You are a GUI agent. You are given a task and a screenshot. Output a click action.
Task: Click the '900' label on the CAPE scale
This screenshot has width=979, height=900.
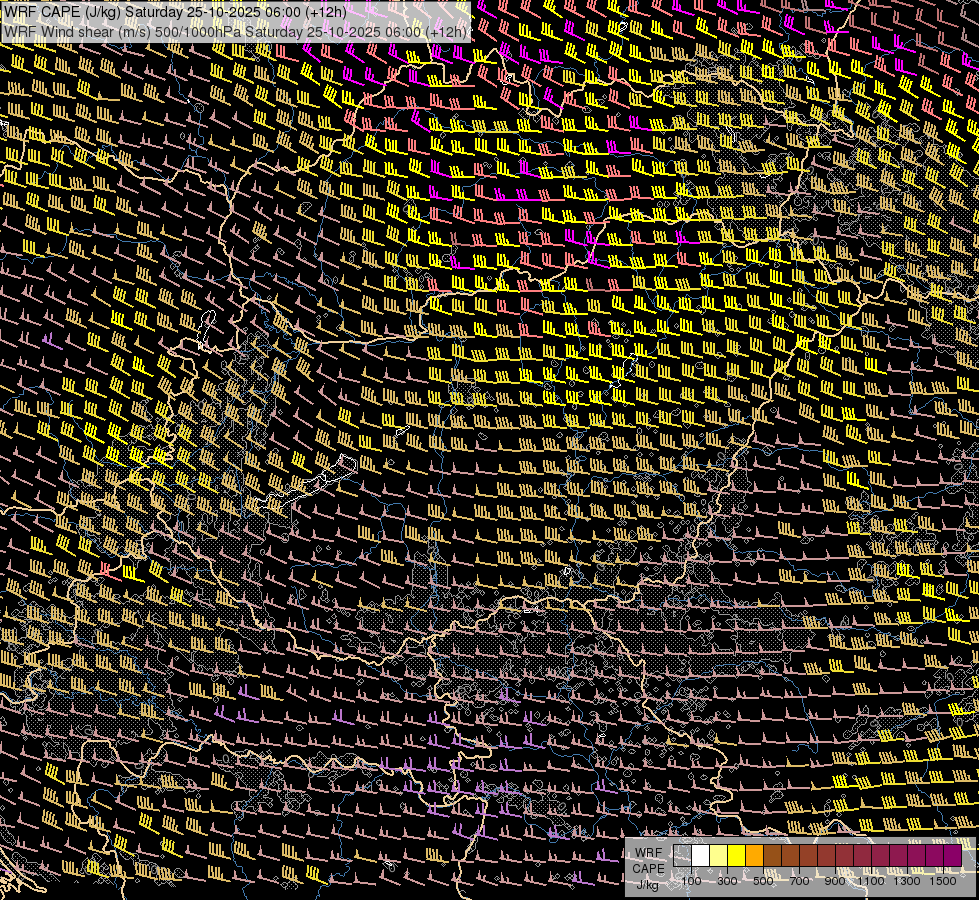(x=835, y=881)
